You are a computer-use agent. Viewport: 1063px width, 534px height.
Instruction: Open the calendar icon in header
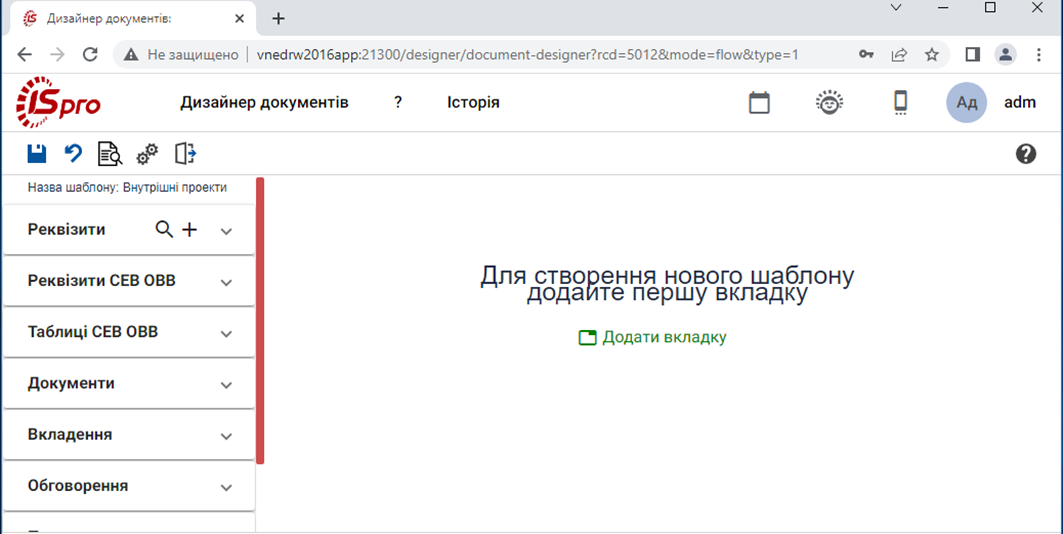coord(759,103)
